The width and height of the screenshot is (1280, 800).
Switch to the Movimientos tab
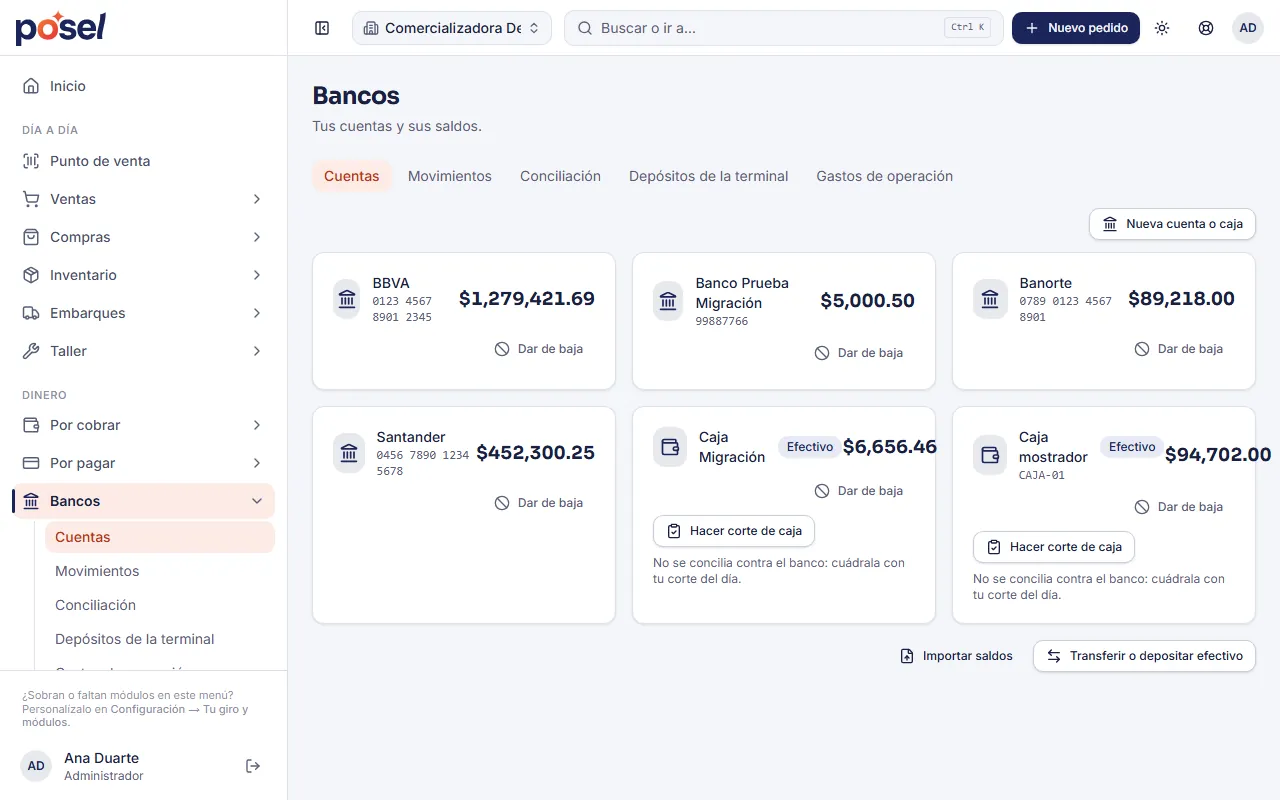[x=450, y=176]
